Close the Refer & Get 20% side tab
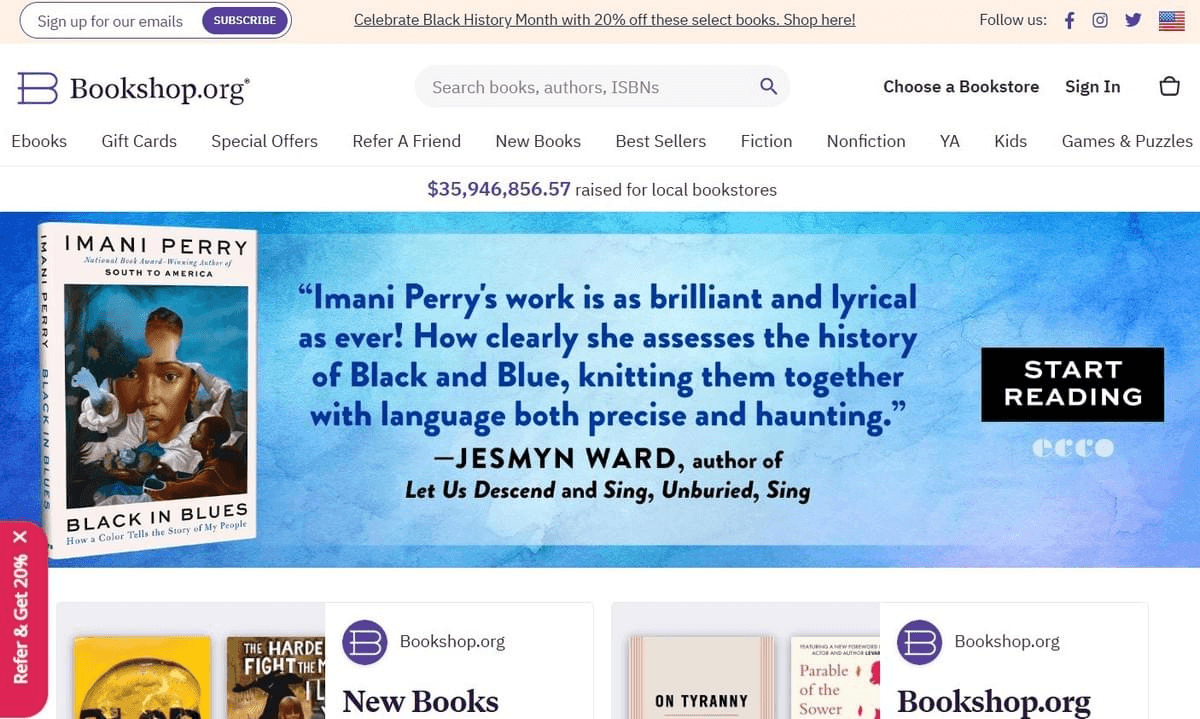The height and width of the screenshot is (719, 1200). (20, 537)
